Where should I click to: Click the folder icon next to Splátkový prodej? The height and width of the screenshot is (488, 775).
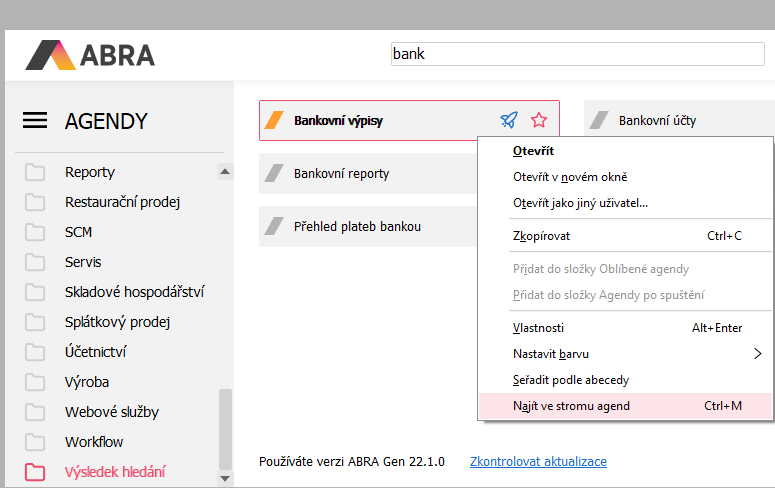point(35,322)
